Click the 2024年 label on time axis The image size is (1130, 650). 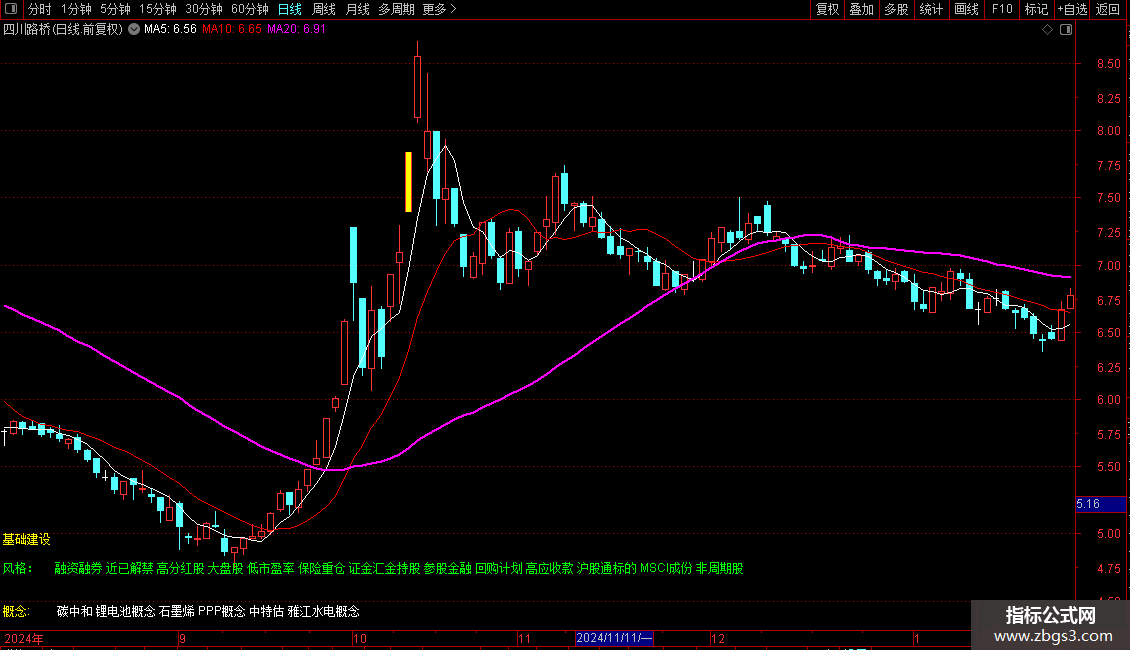tap(24, 638)
